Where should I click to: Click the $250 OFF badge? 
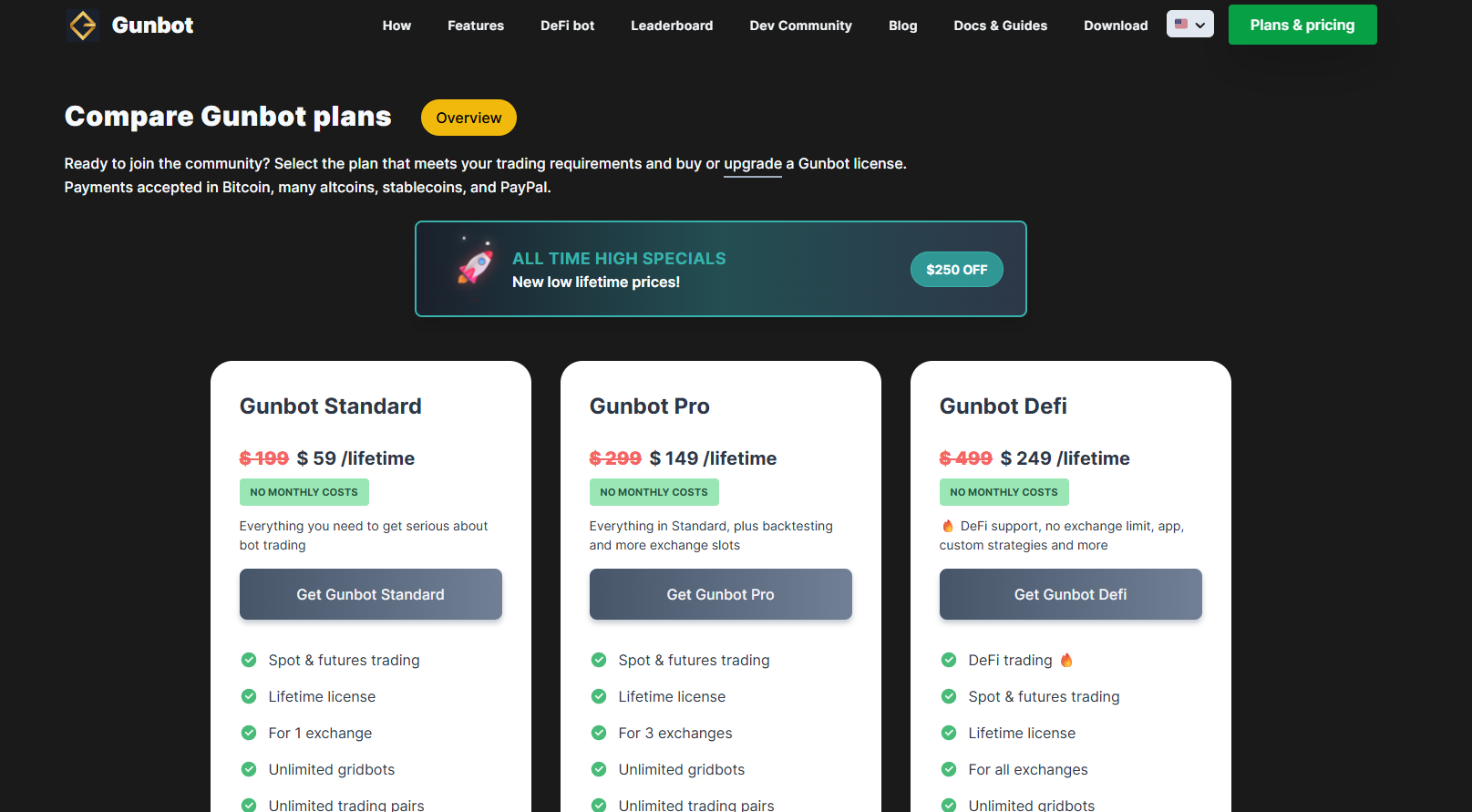click(957, 270)
